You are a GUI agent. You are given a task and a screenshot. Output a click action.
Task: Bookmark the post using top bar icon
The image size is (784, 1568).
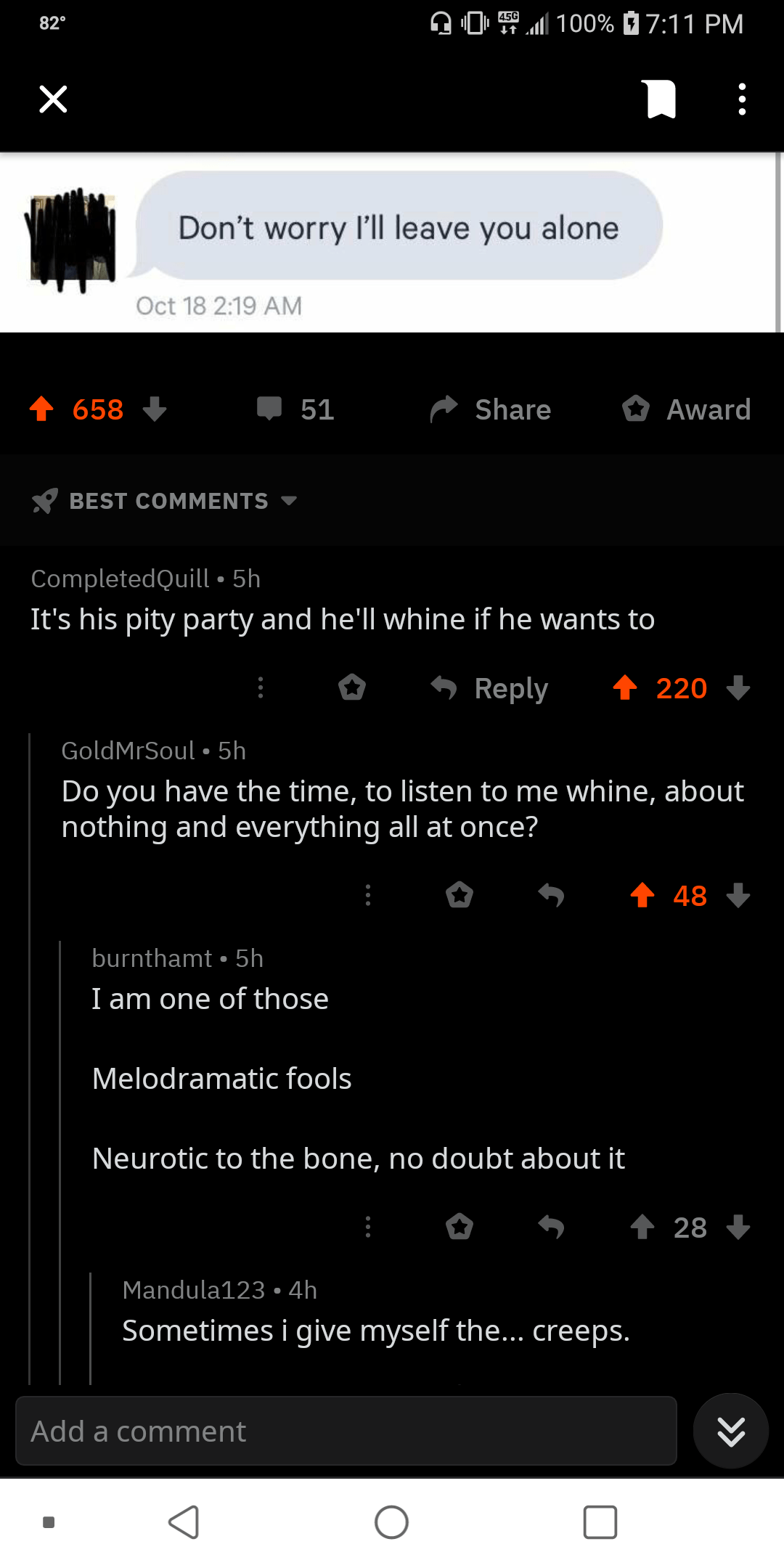tap(660, 99)
